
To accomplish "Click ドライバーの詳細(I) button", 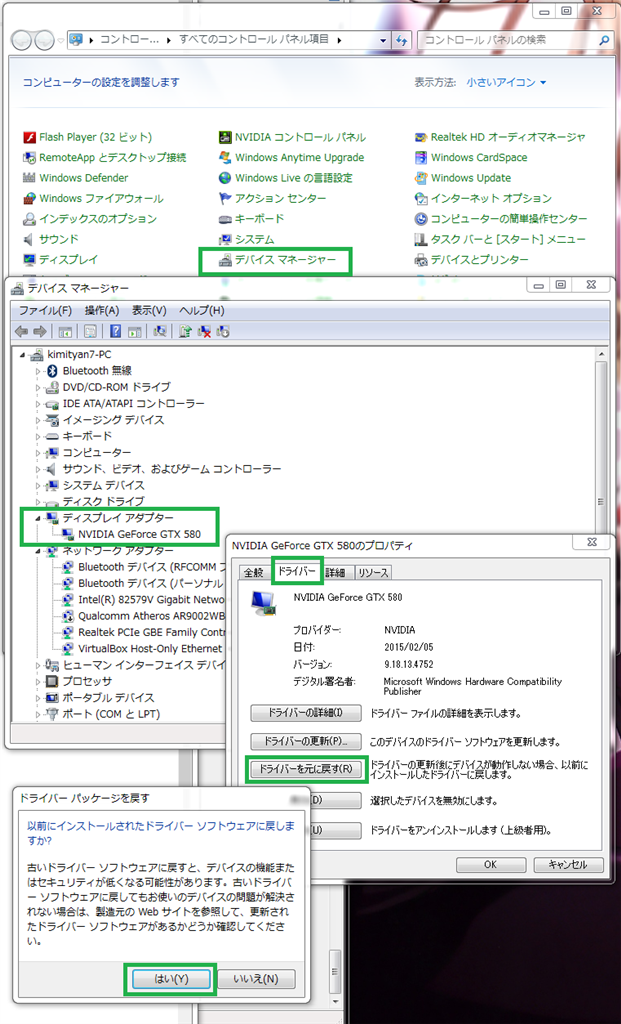I will click(x=306, y=712).
